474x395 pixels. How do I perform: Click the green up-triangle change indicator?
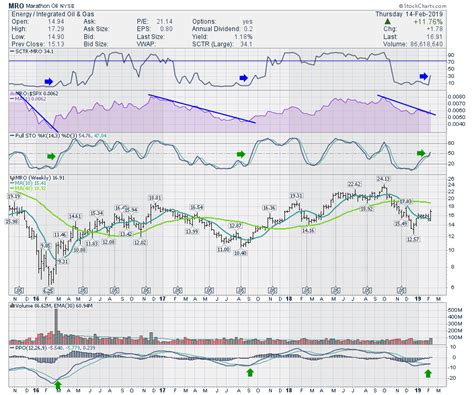387,22
